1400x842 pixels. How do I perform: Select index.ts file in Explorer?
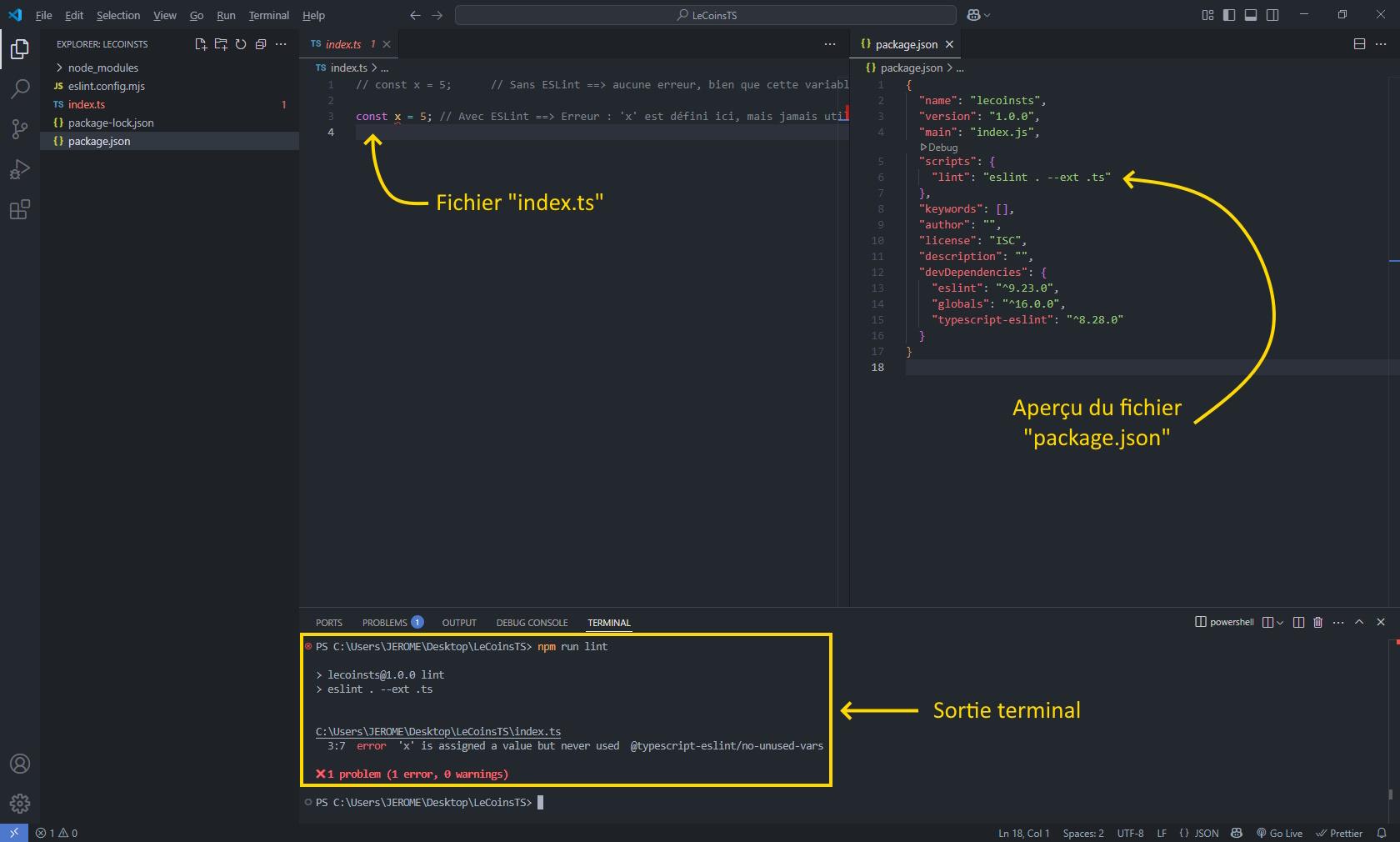[169, 104]
